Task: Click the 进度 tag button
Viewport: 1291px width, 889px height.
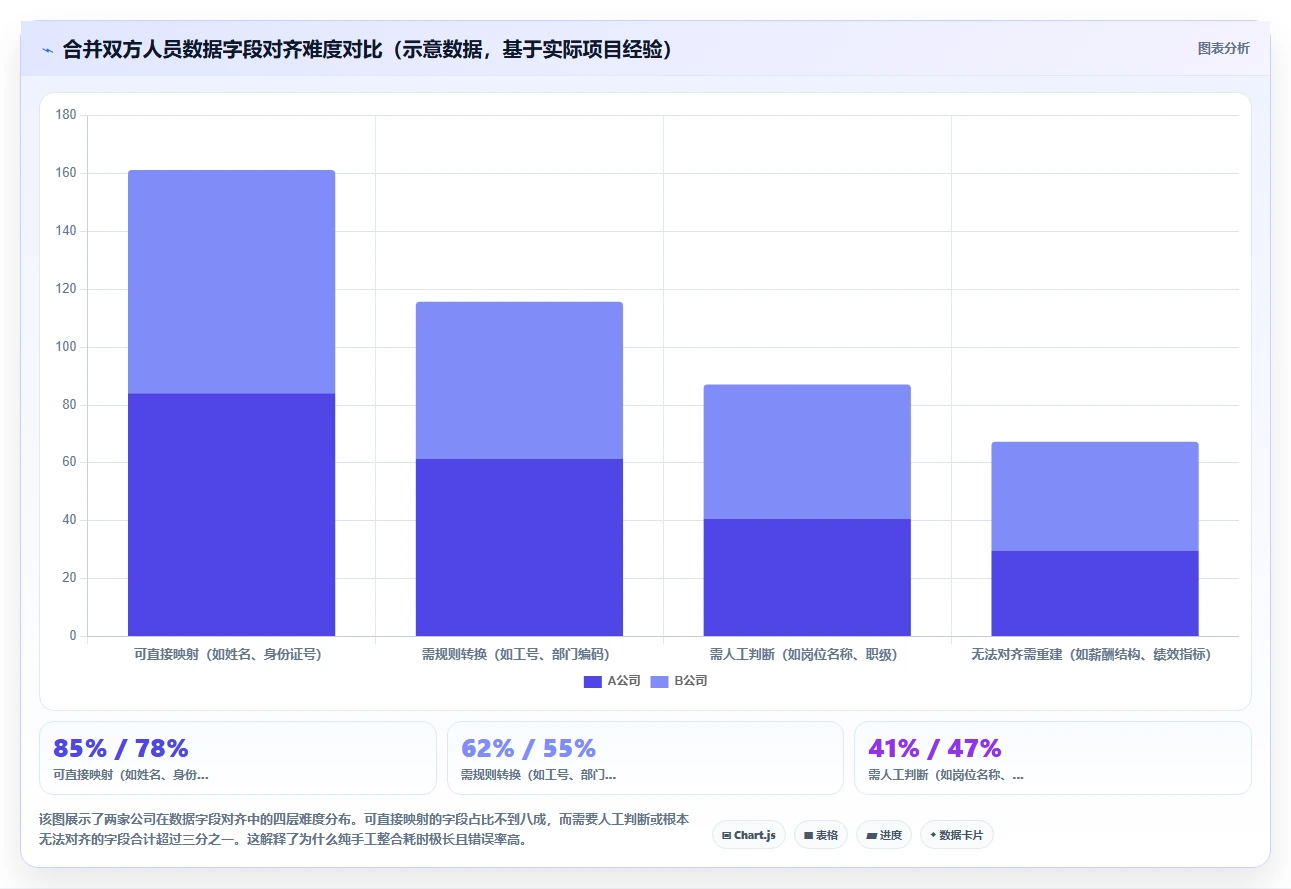Action: [x=884, y=835]
